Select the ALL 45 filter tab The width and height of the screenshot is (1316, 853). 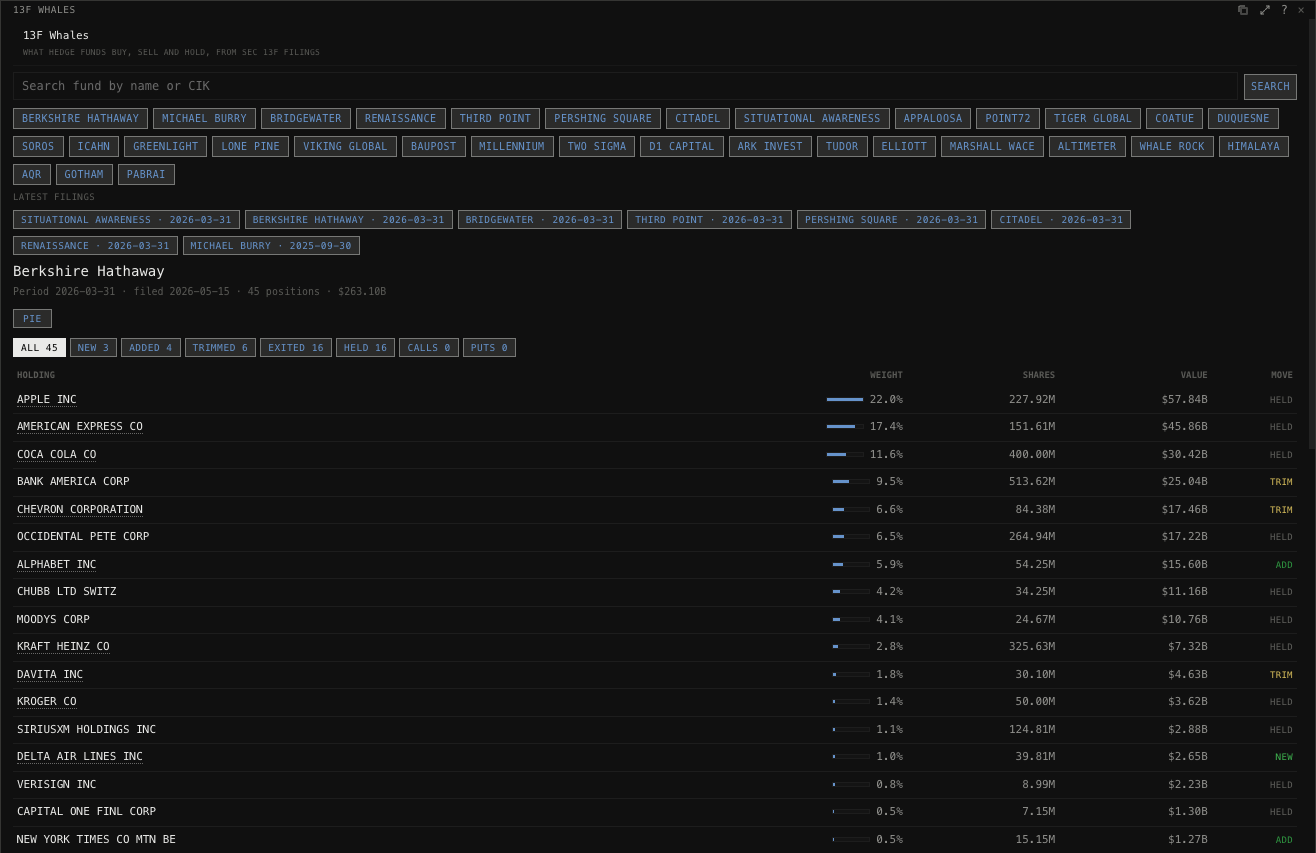pyautogui.click(x=39, y=348)
